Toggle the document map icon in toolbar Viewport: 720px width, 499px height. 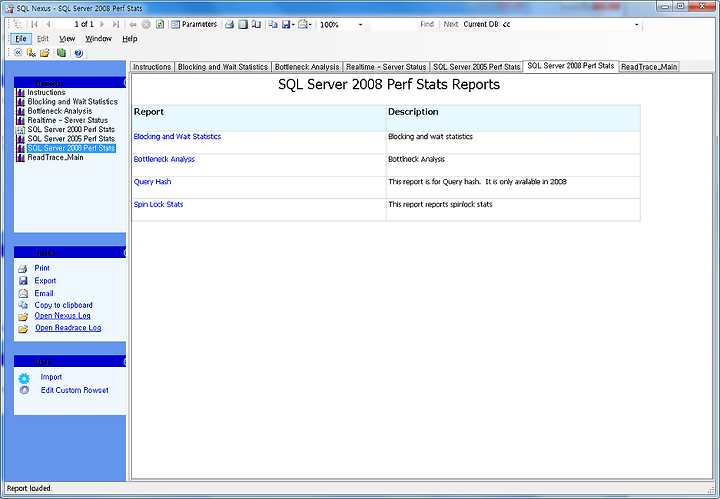click(17, 24)
